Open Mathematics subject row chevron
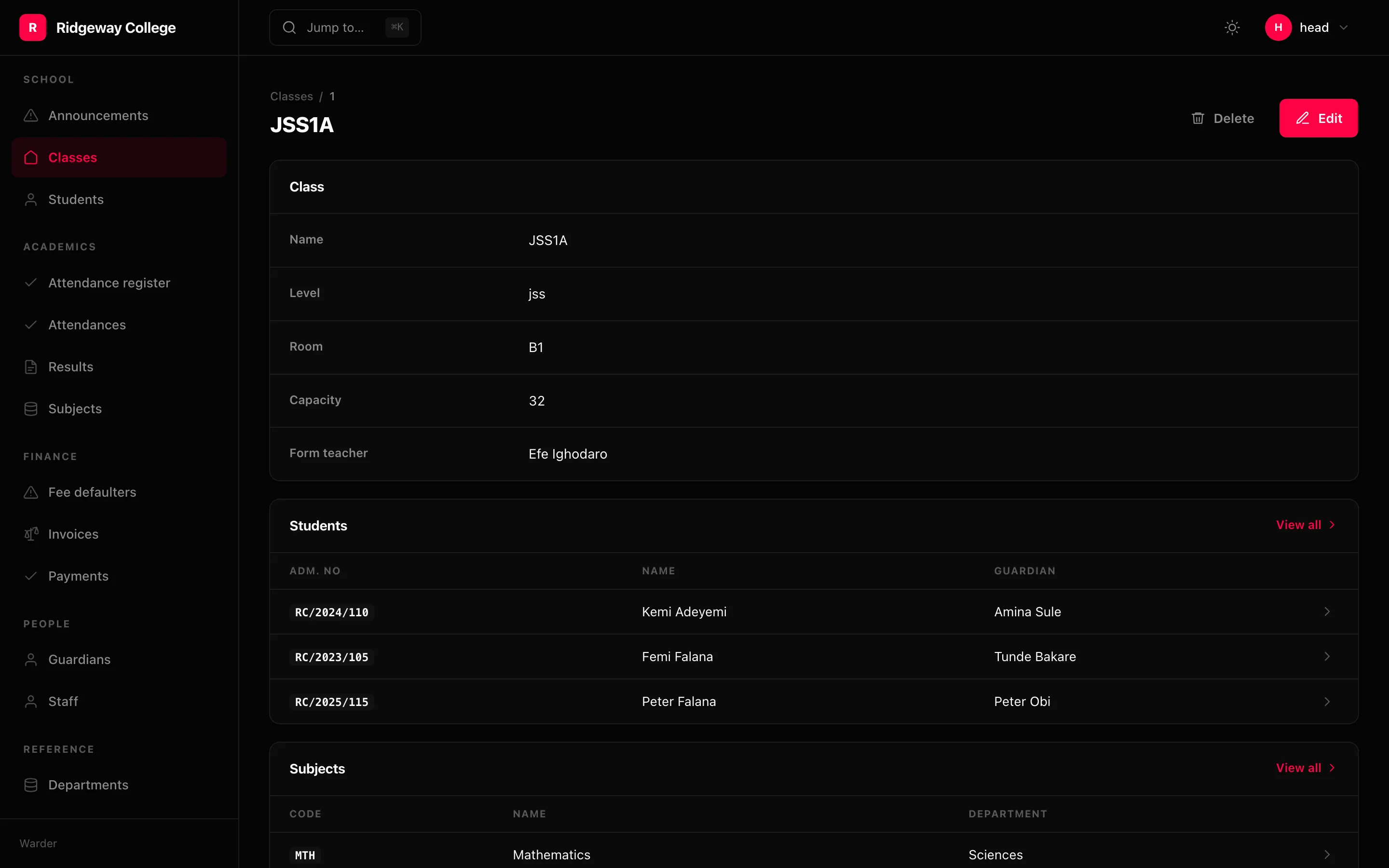 (x=1327, y=855)
